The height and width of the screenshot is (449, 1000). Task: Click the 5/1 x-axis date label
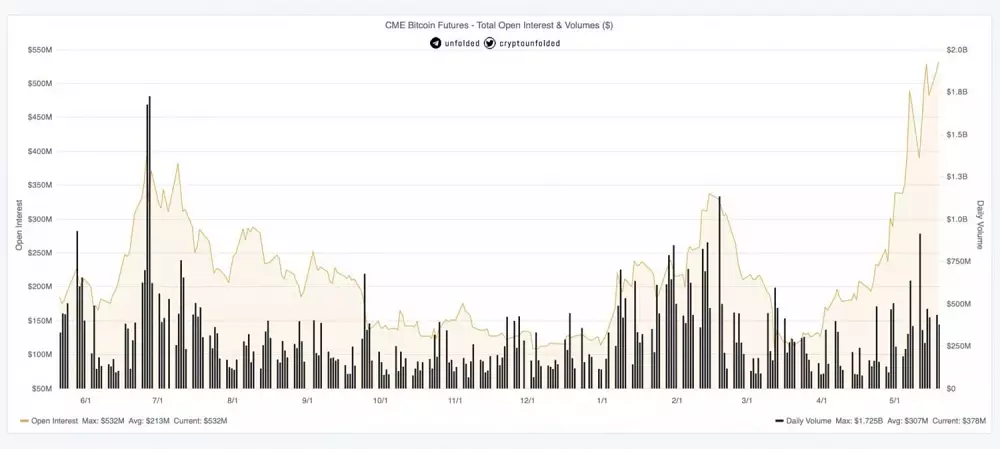(896, 400)
